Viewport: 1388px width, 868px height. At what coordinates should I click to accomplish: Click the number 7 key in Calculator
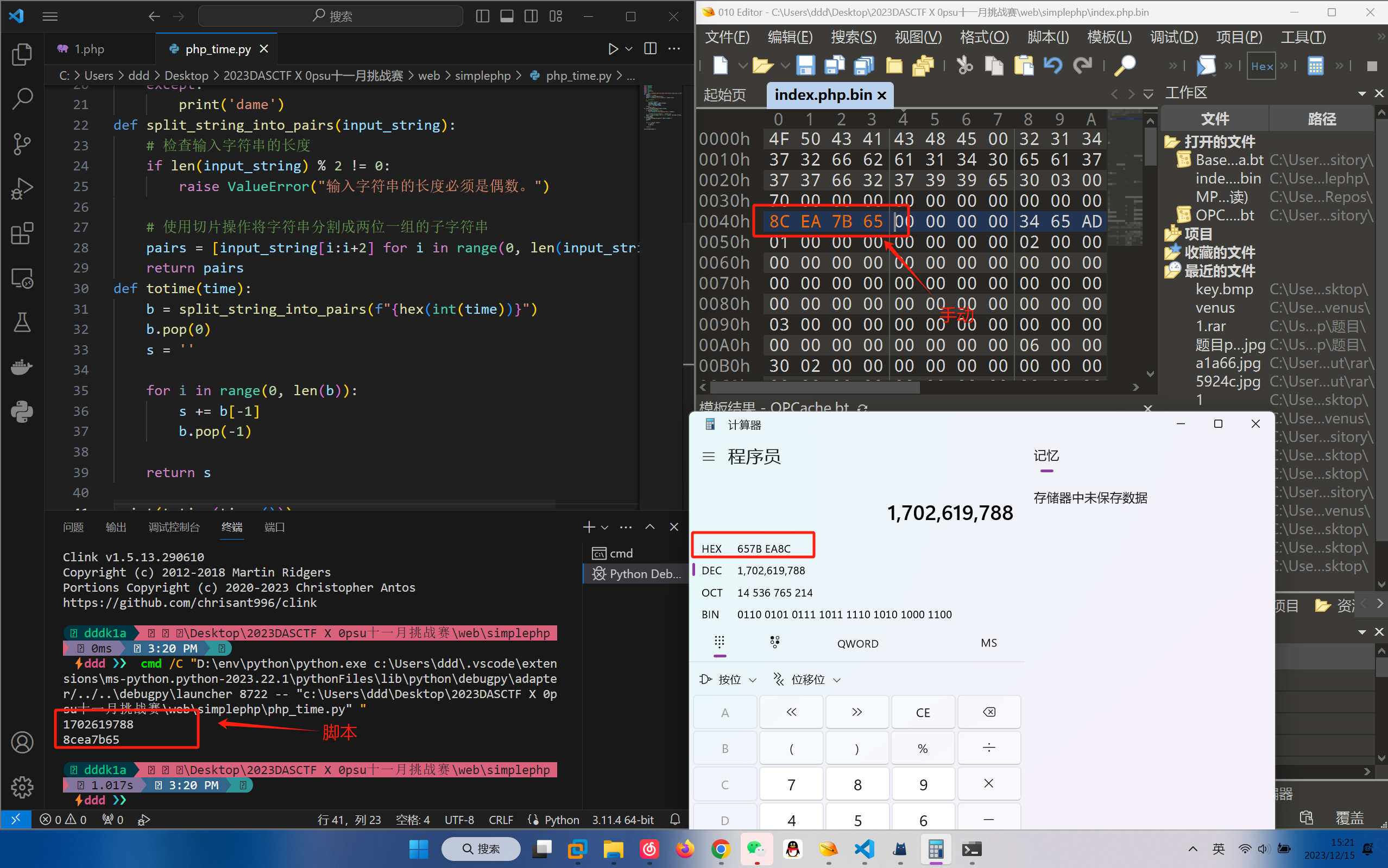coord(791,784)
